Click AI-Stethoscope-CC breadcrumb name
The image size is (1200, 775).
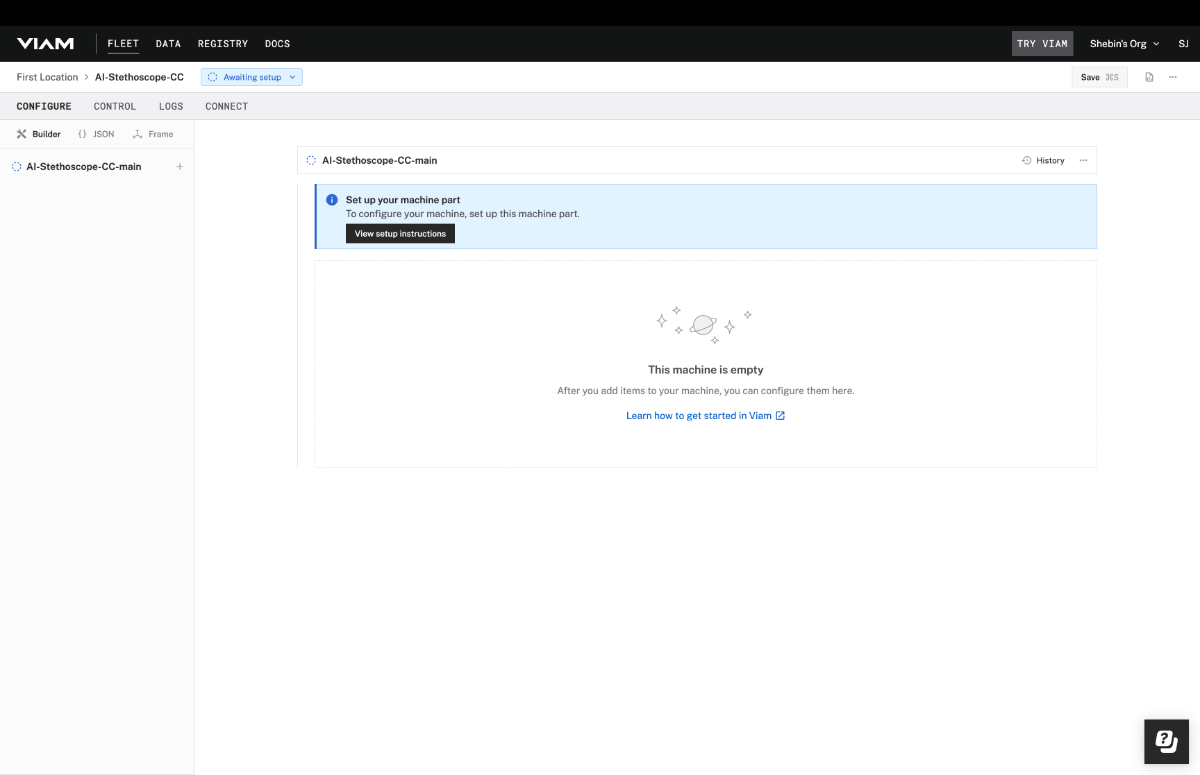(x=139, y=77)
